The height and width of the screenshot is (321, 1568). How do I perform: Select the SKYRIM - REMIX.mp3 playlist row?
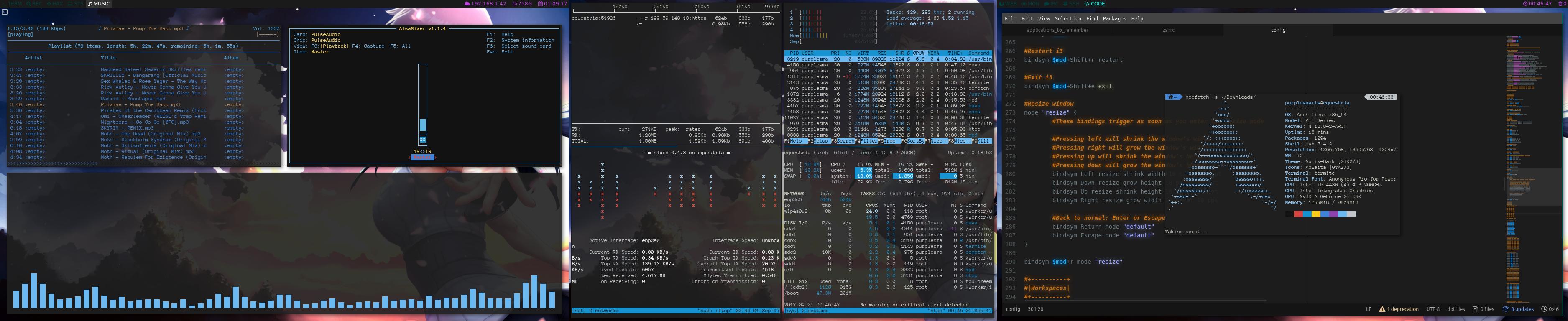point(144,128)
